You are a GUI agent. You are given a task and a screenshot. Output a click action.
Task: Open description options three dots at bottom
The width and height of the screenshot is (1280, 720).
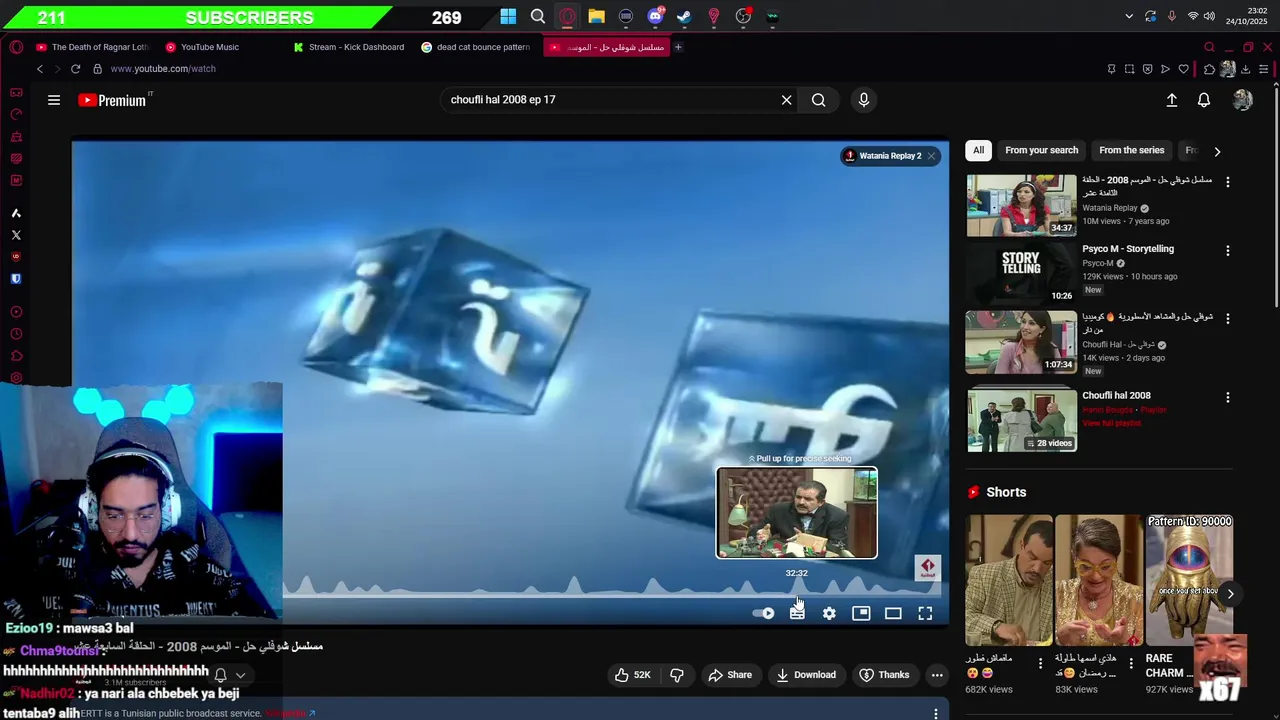tap(935, 713)
